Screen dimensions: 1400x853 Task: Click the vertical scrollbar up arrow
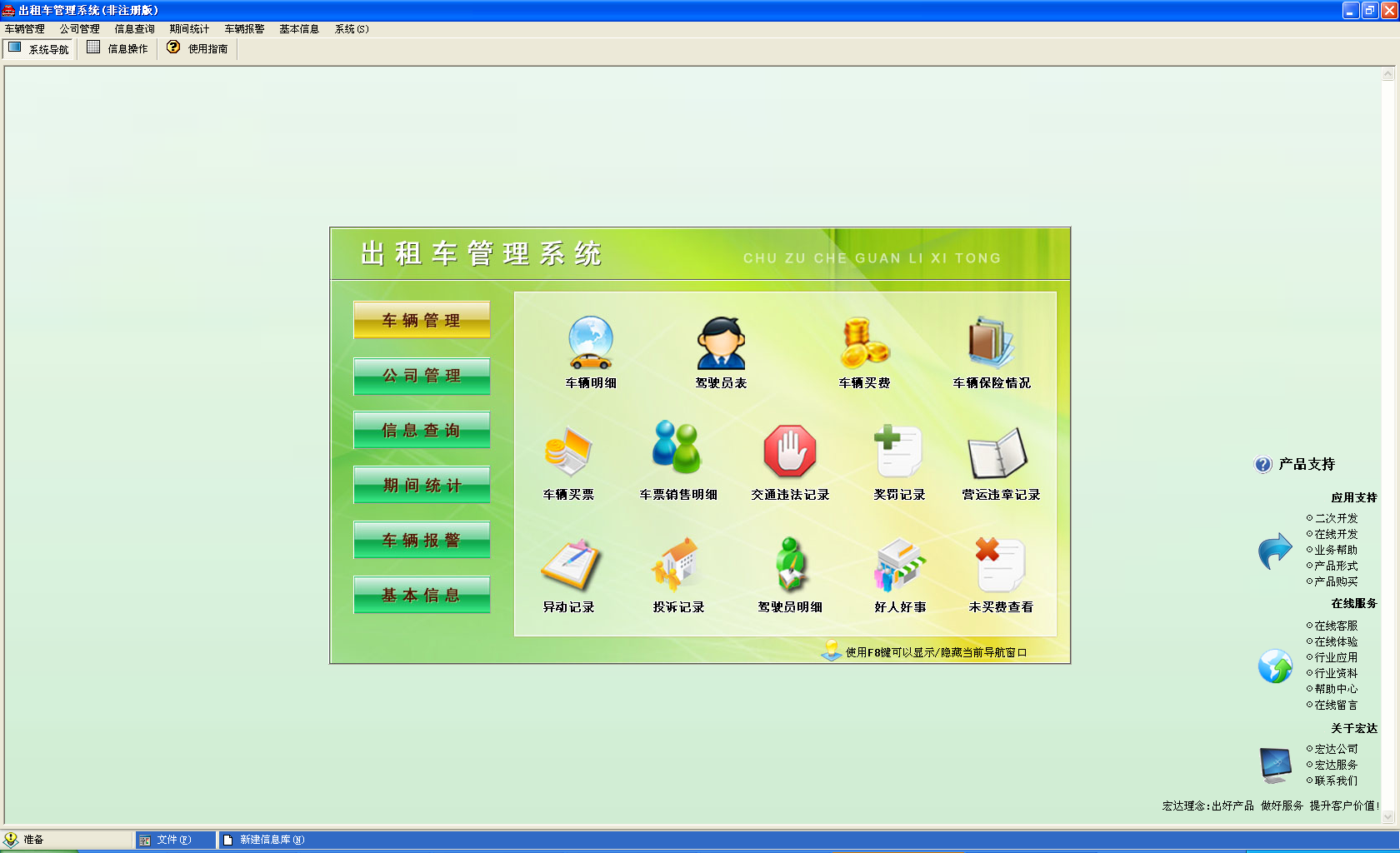(x=1387, y=74)
